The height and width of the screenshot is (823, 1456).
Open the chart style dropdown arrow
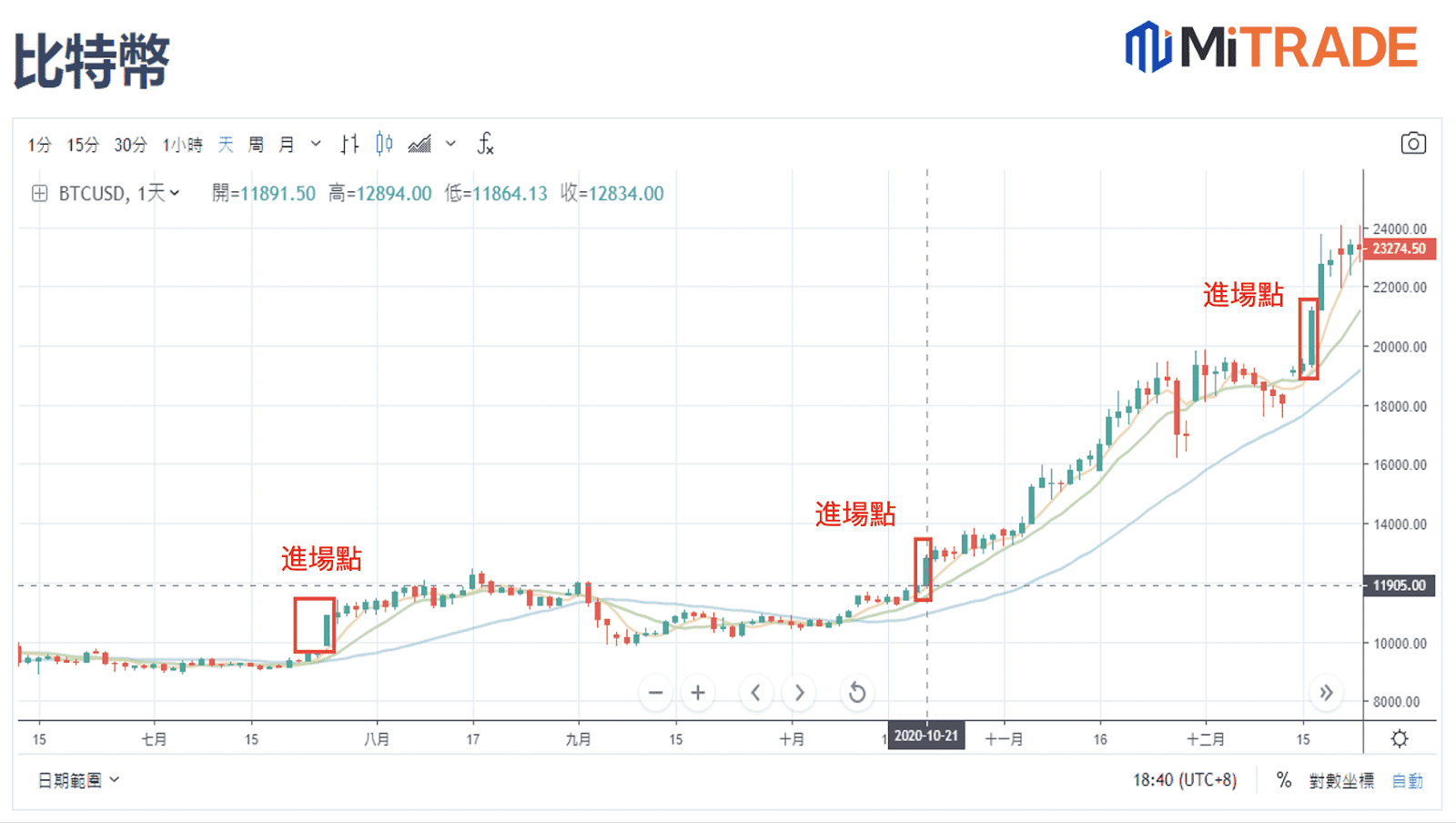click(450, 144)
